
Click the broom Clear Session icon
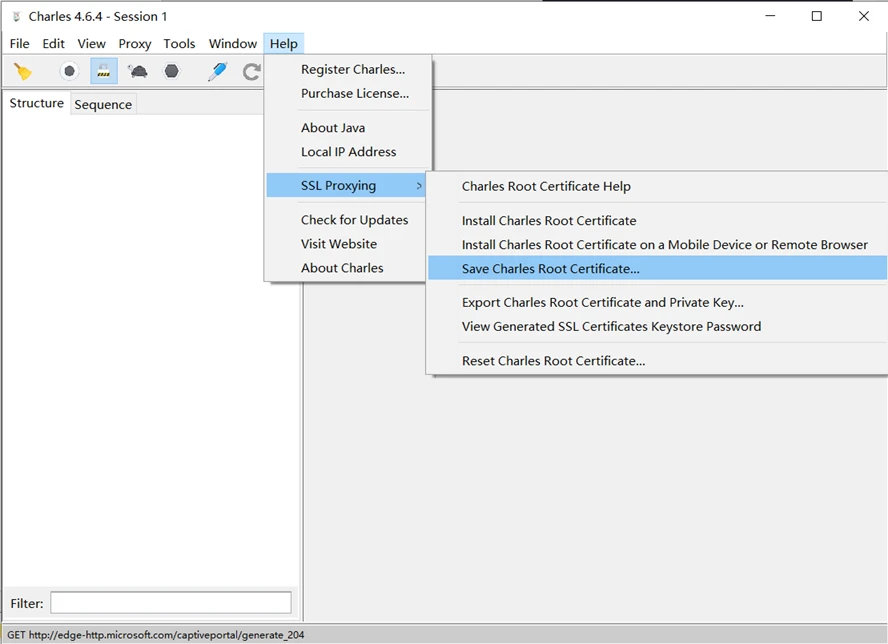pyautogui.click(x=23, y=71)
